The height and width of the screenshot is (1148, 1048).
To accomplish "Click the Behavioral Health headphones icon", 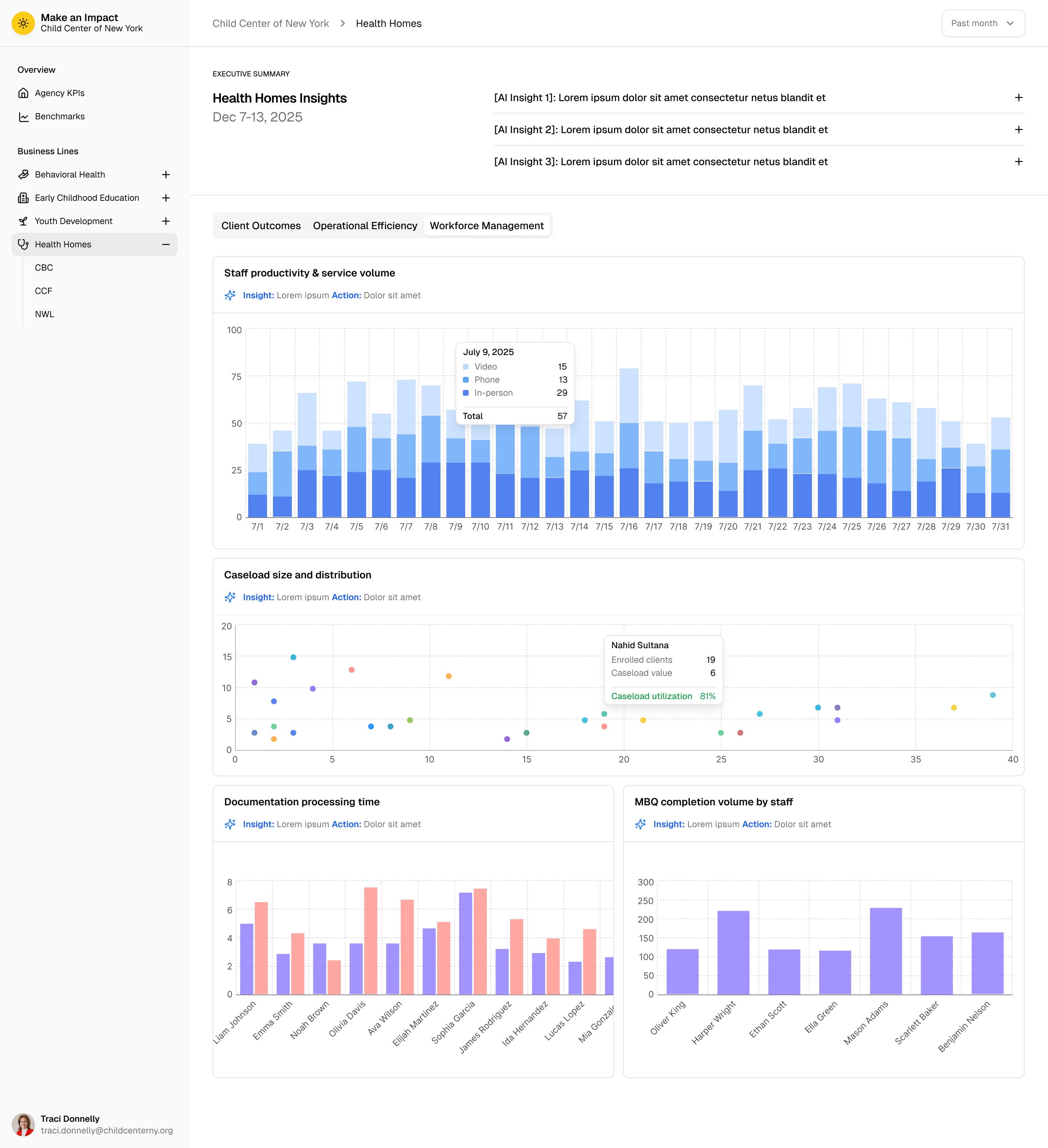I will (23, 174).
